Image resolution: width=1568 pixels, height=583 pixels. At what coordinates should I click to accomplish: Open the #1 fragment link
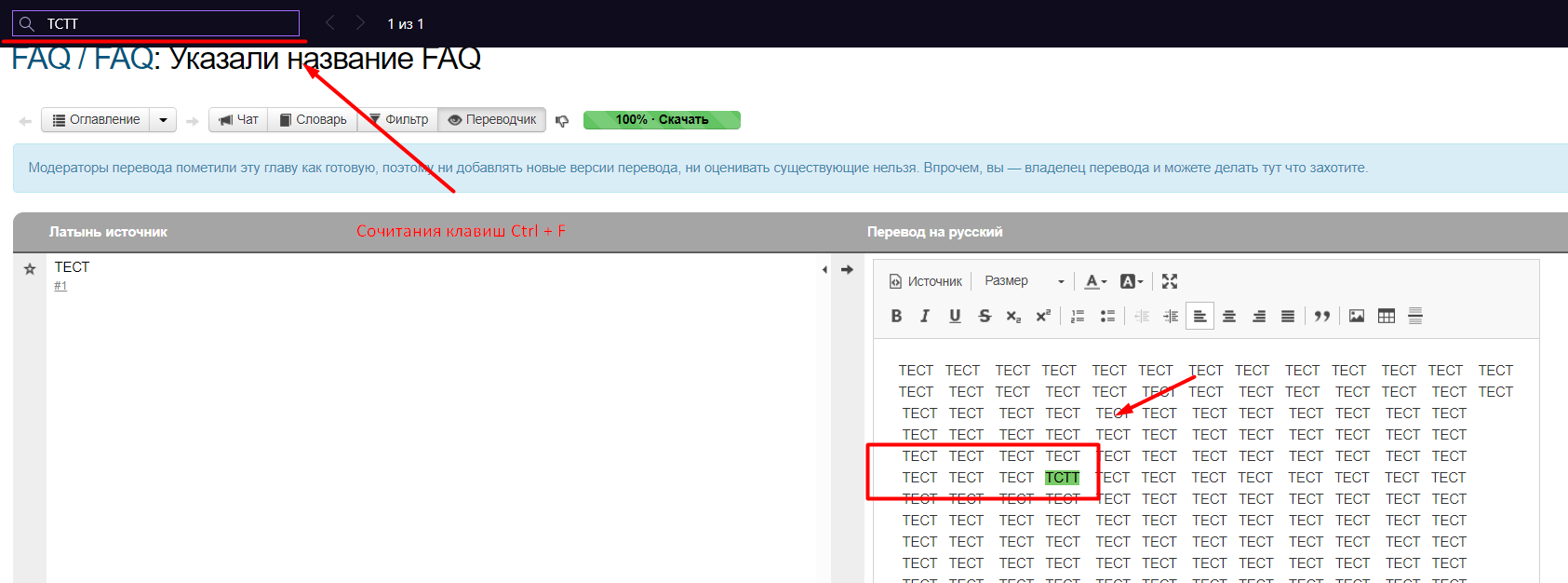pyautogui.click(x=60, y=286)
